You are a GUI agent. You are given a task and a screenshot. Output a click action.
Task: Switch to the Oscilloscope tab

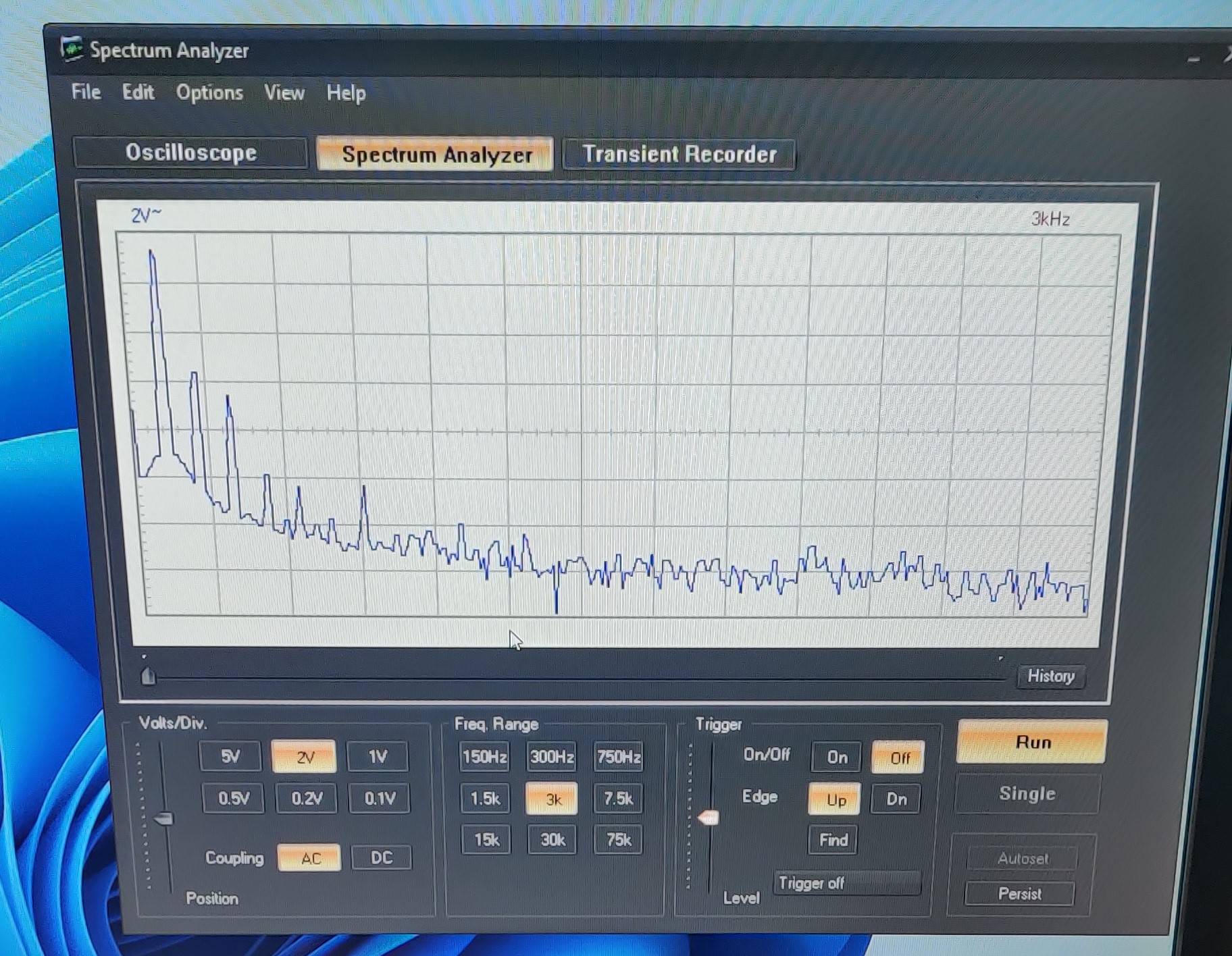[190, 153]
